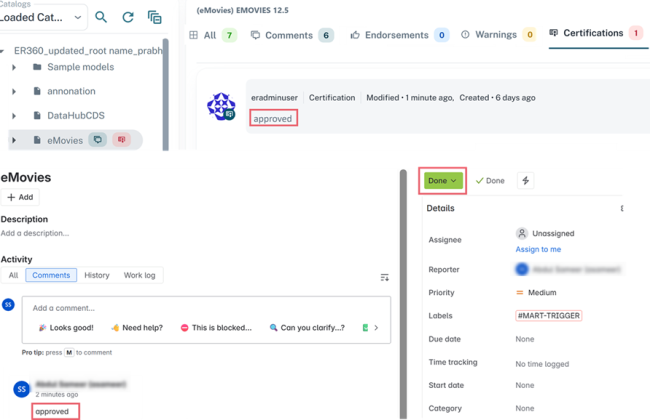Click the Due date None value
The image size is (650, 420).
pos(525,339)
